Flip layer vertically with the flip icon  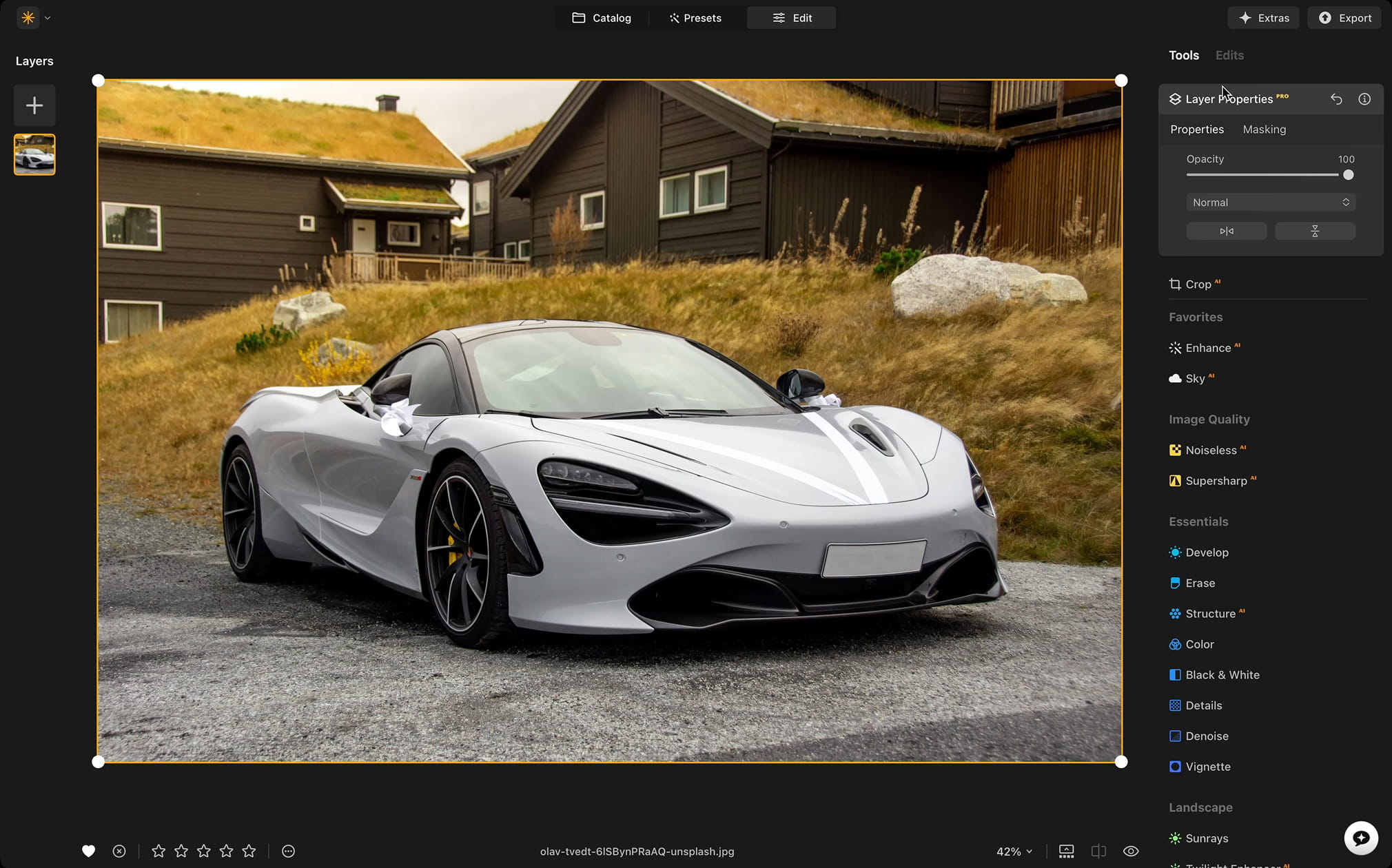click(1314, 231)
